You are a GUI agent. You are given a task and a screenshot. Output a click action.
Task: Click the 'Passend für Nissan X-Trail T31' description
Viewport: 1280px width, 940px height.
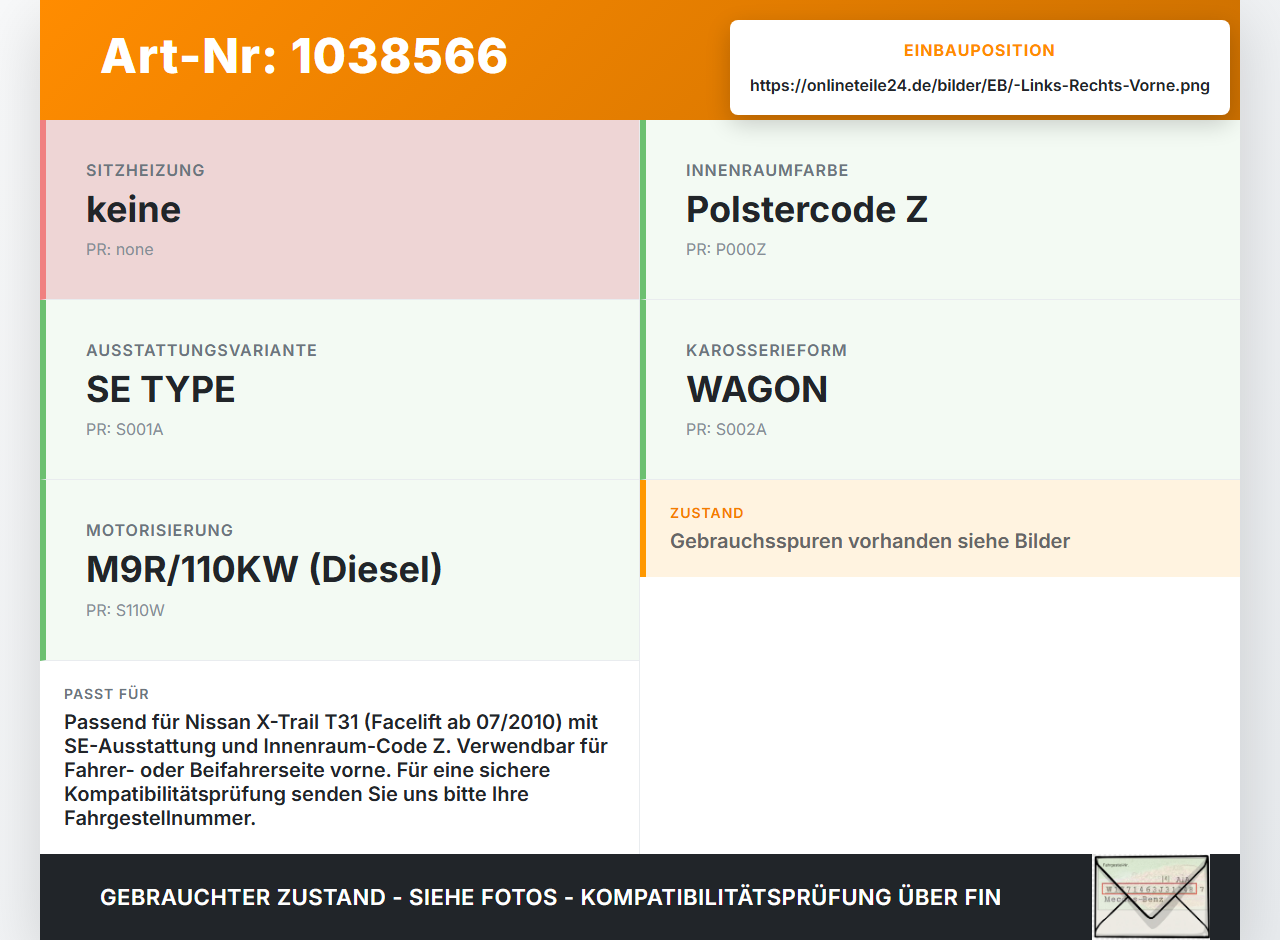(x=336, y=770)
